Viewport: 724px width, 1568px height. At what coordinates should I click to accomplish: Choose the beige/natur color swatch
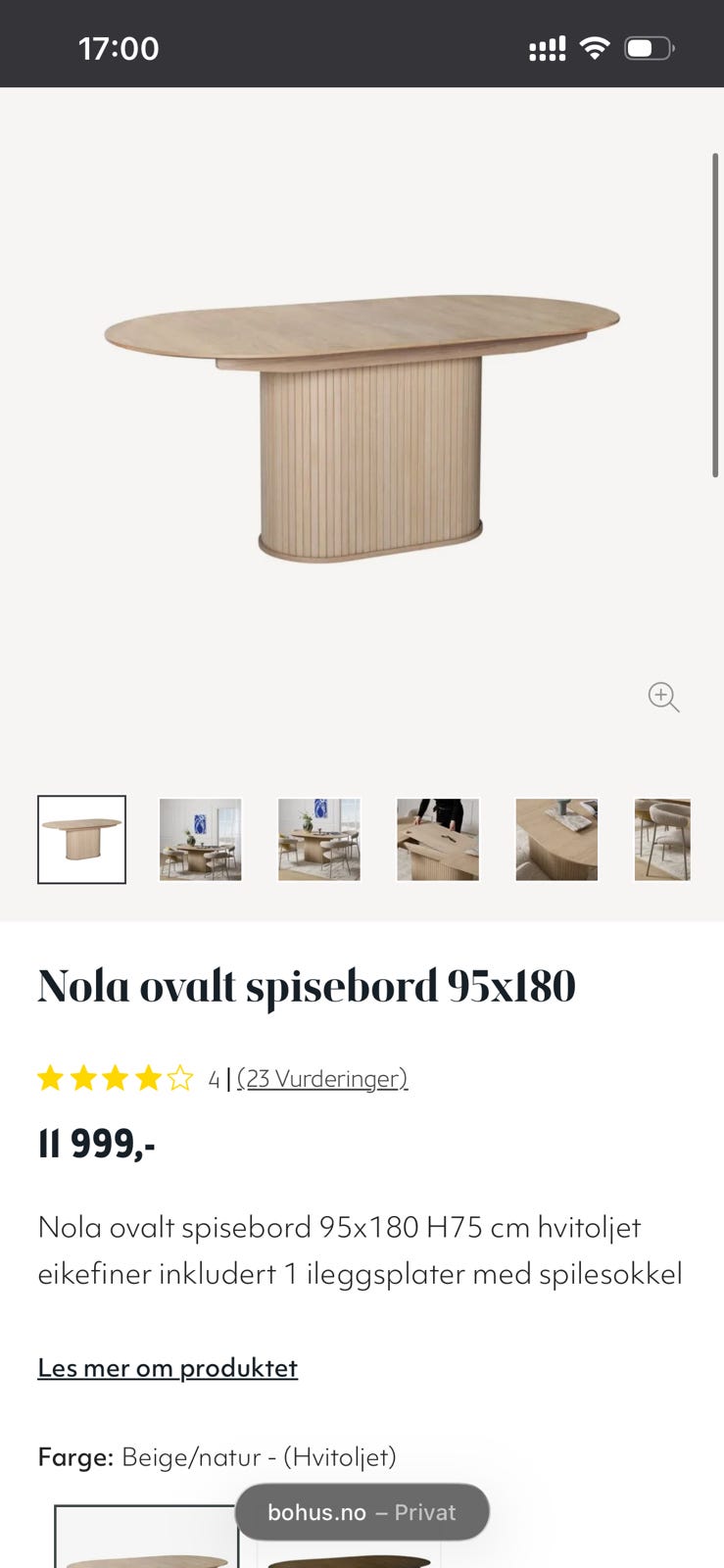pyautogui.click(x=146, y=1537)
